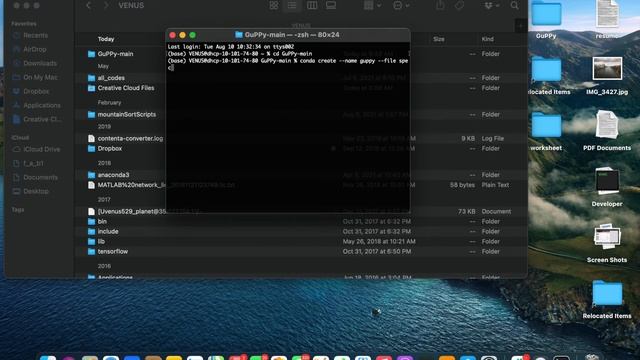The width and height of the screenshot is (640, 360).
Task: Add a new Finder tab with plus button
Action: click(x=520, y=26)
